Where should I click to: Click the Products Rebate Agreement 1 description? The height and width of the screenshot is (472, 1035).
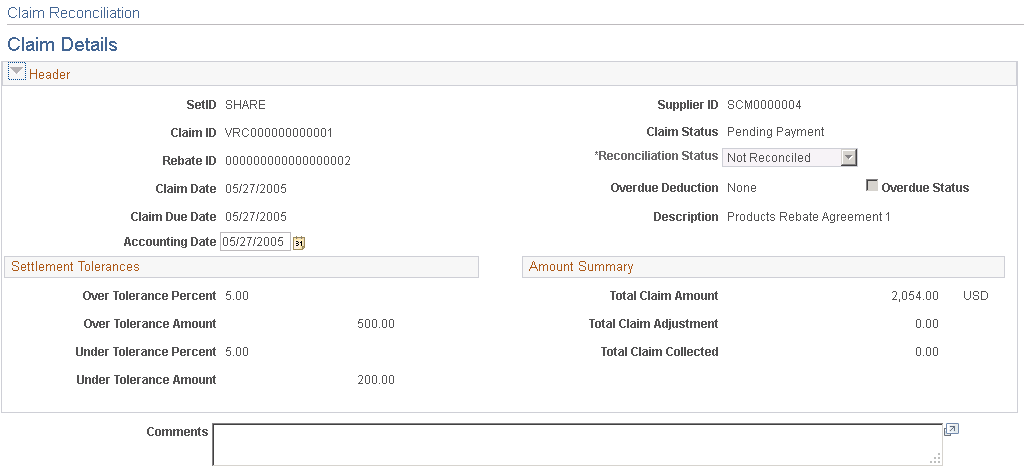pyautogui.click(x=808, y=217)
